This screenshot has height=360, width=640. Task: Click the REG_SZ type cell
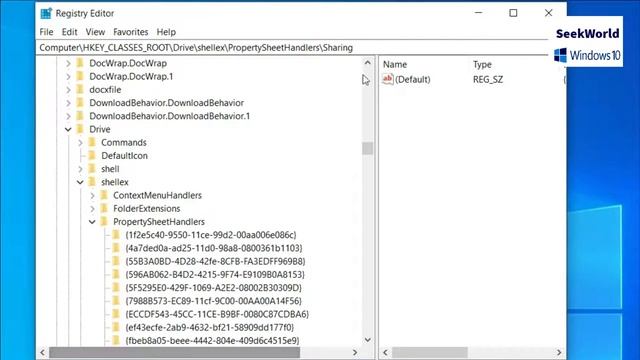pyautogui.click(x=488, y=79)
